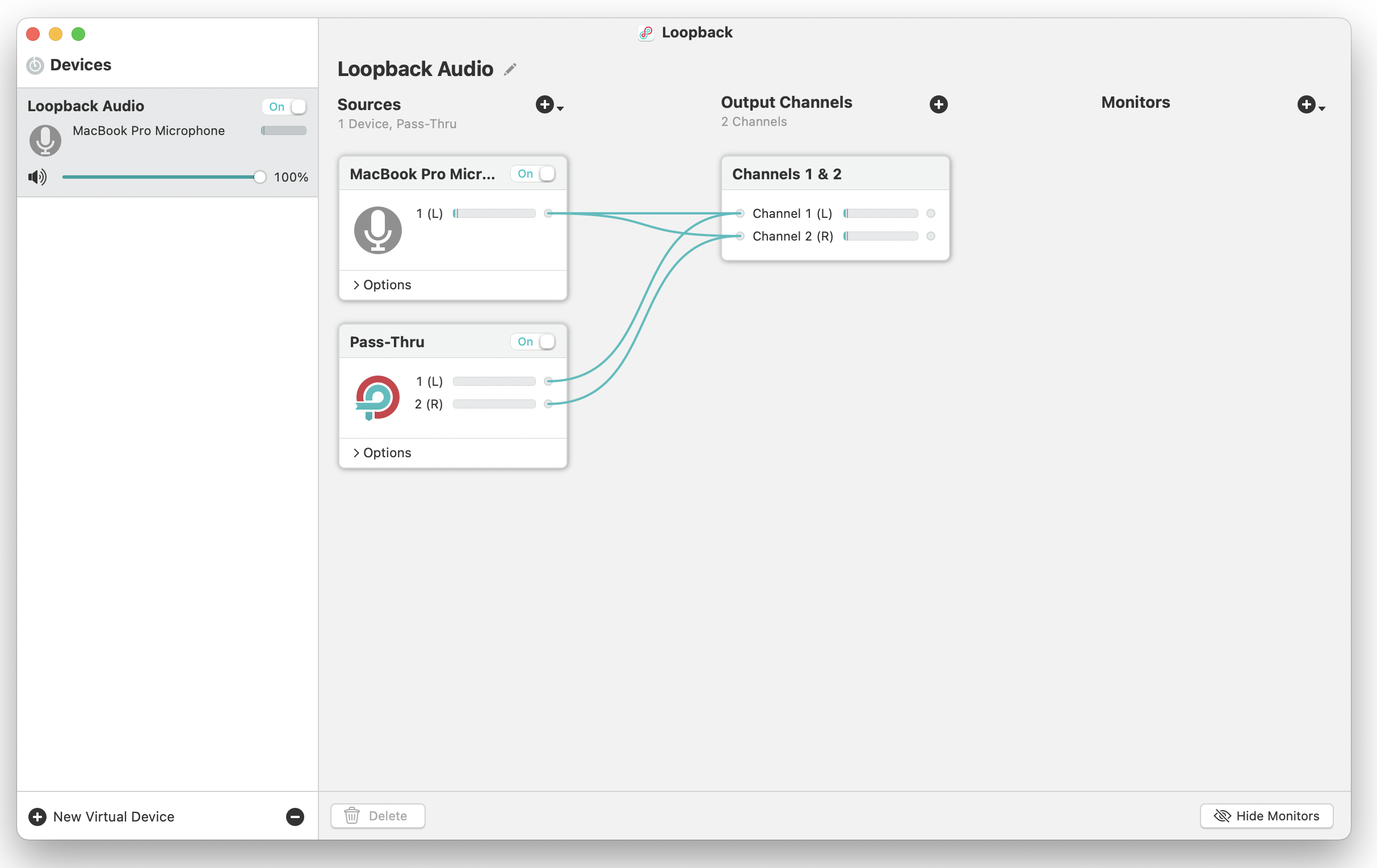Expand Options under Pass-Thru source

(382, 453)
